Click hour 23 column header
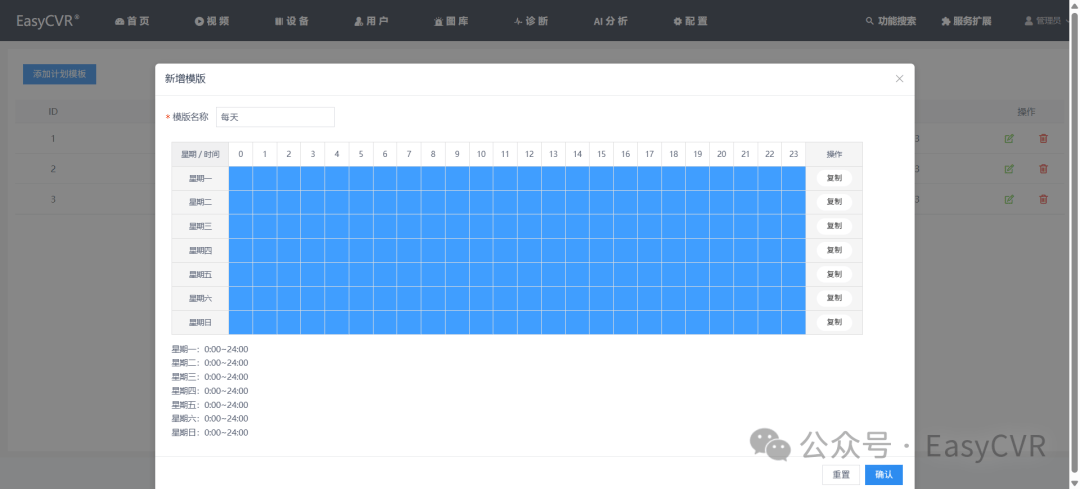 coord(793,154)
